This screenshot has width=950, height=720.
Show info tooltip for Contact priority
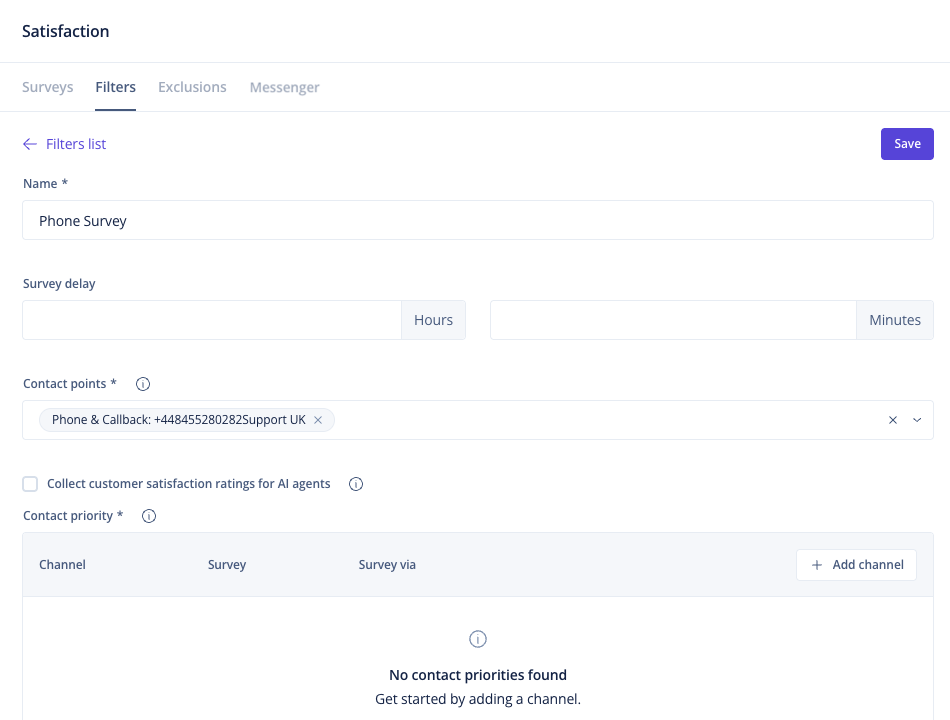click(x=149, y=516)
